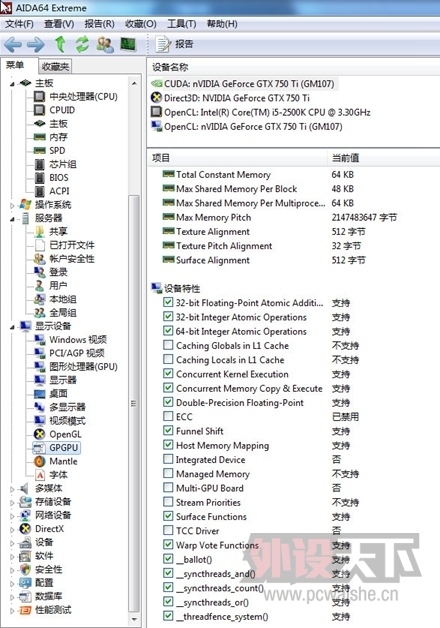Expand the 性能测试 tree node
Image resolution: width=440 pixels, height=628 pixels.
12,611
